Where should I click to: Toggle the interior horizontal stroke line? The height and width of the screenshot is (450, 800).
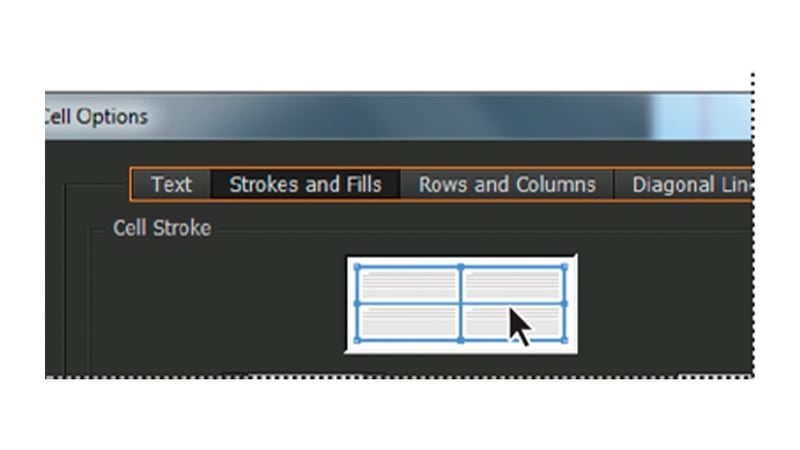[410, 304]
